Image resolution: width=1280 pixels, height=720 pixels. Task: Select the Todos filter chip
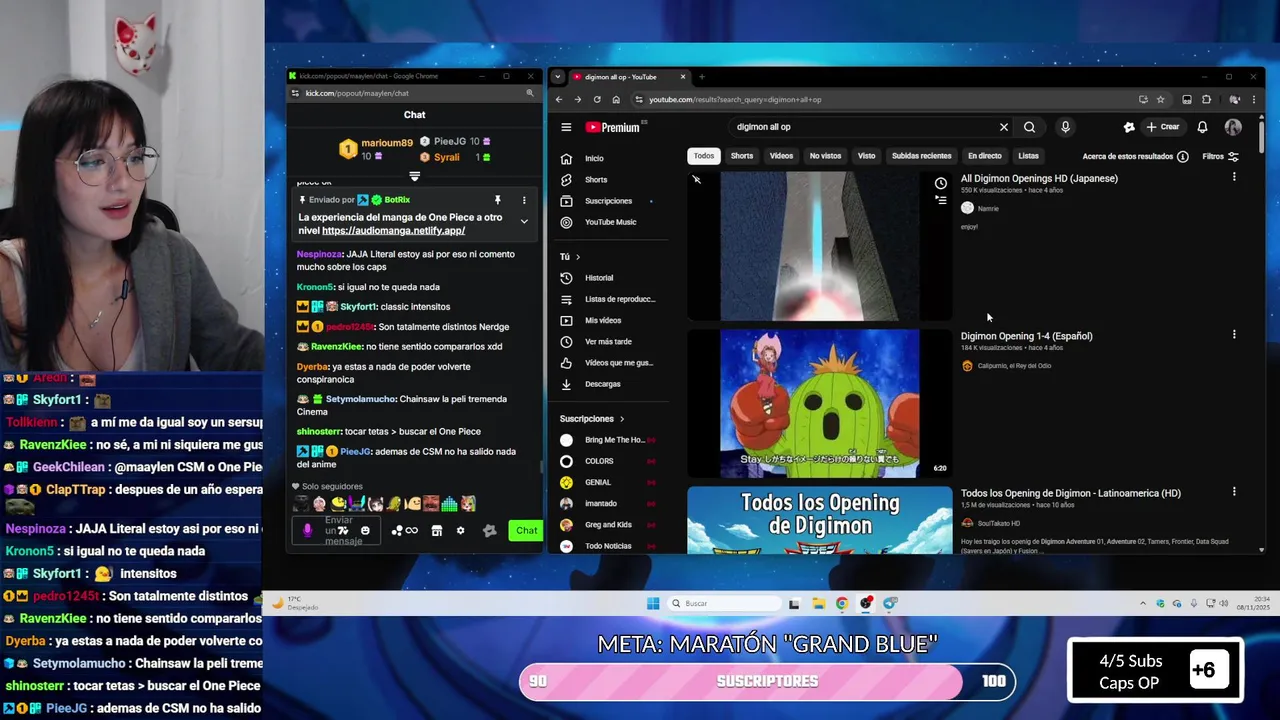[704, 156]
